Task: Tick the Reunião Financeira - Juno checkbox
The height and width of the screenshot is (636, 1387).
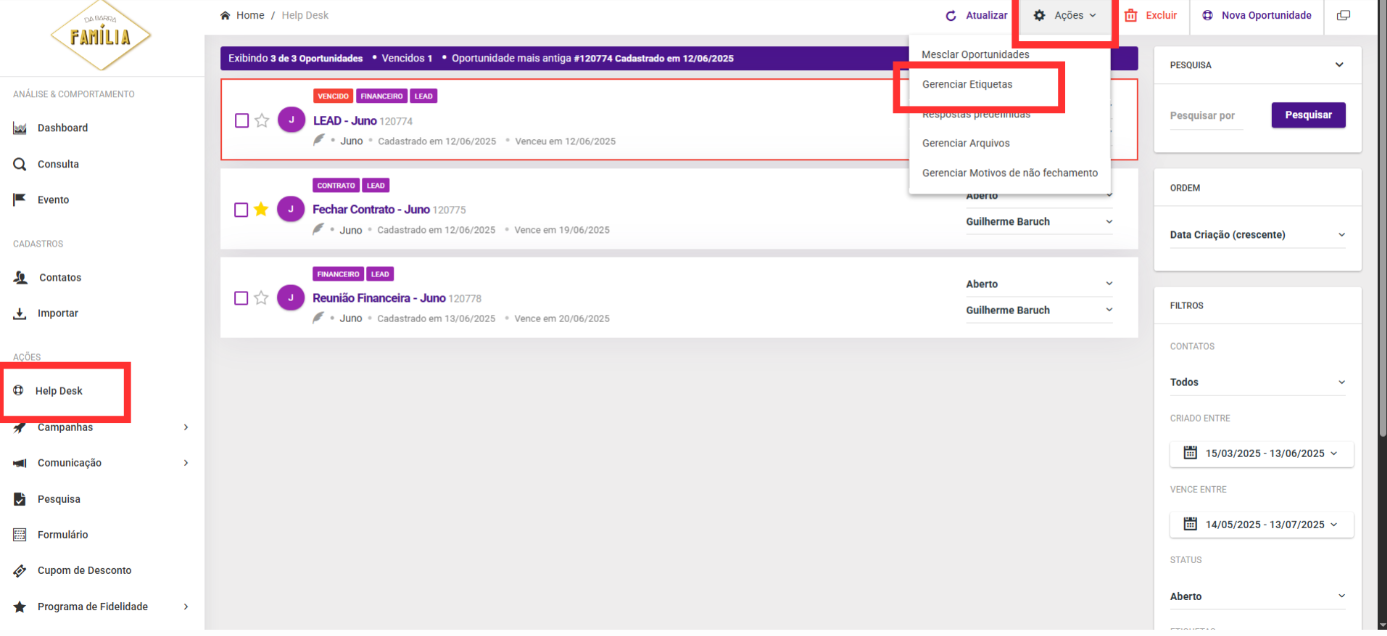Action: 241,298
